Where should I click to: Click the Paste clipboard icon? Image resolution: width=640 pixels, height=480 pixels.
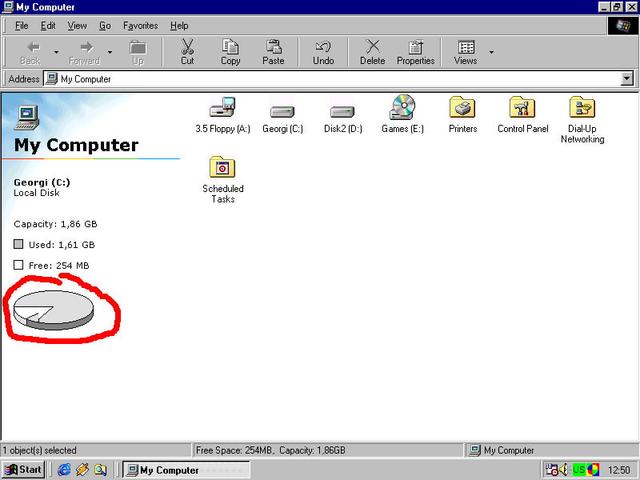point(273,47)
